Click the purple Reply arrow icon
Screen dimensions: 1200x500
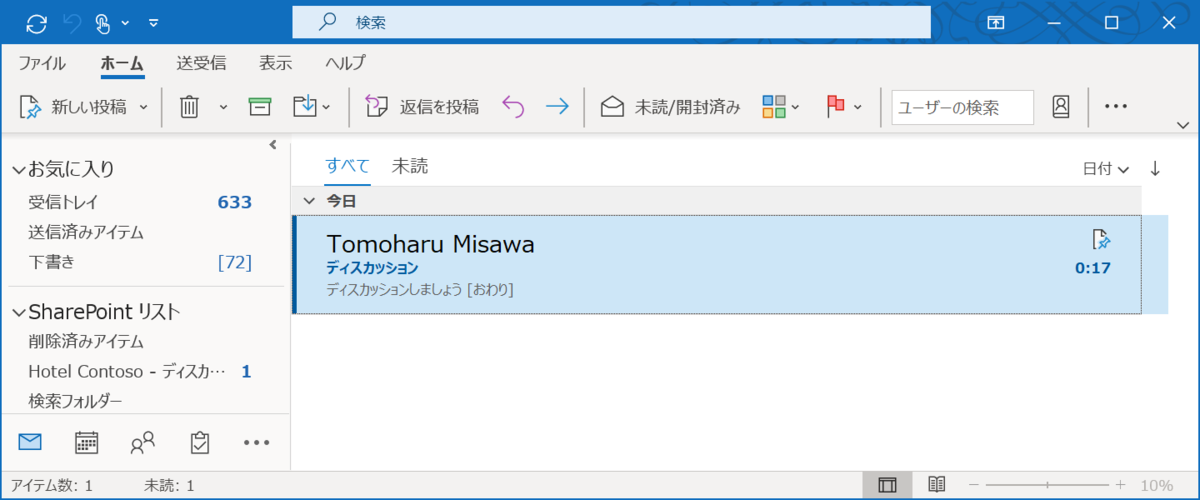click(513, 107)
